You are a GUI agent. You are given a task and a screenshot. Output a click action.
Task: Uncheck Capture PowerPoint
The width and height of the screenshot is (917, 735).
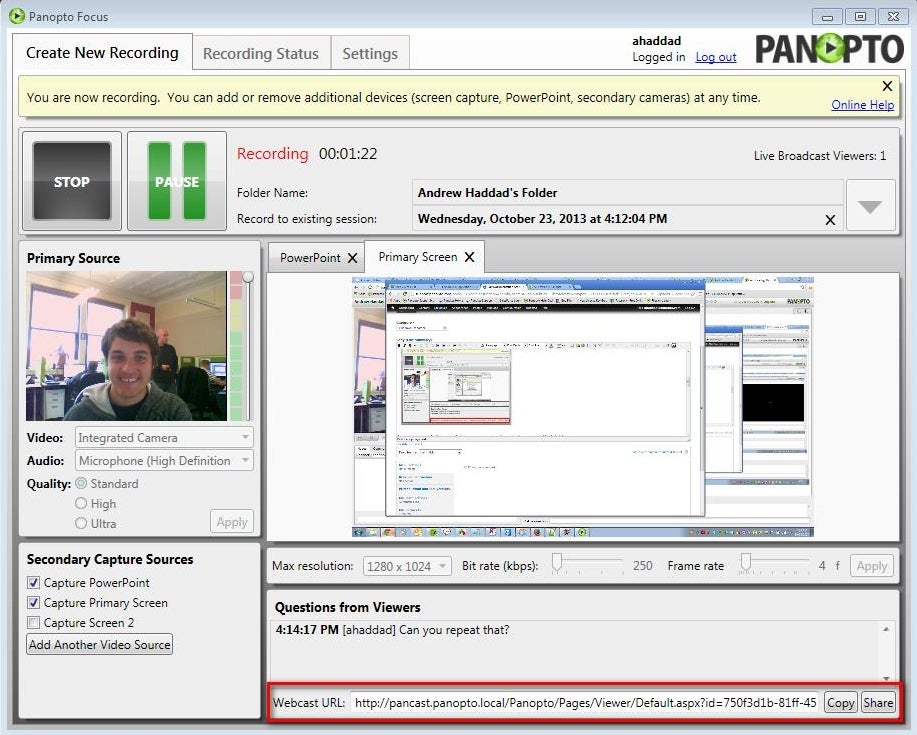click(x=34, y=583)
